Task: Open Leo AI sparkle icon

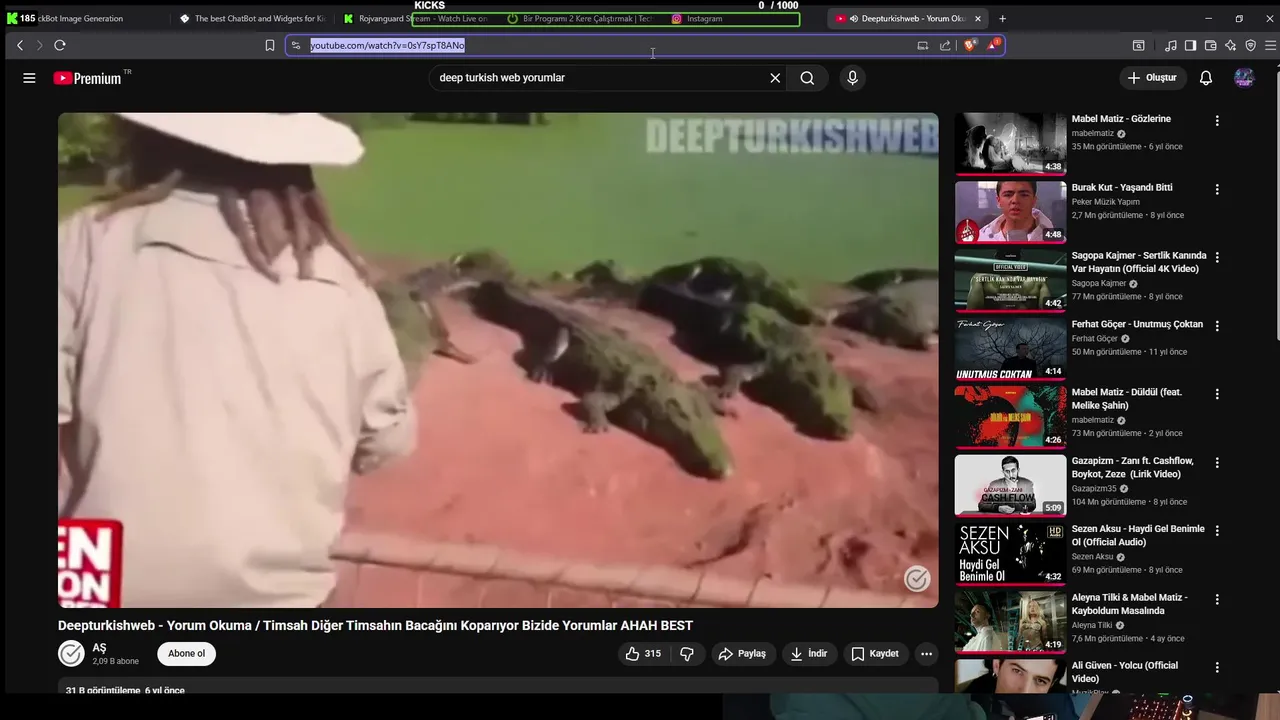Action: (1230, 45)
